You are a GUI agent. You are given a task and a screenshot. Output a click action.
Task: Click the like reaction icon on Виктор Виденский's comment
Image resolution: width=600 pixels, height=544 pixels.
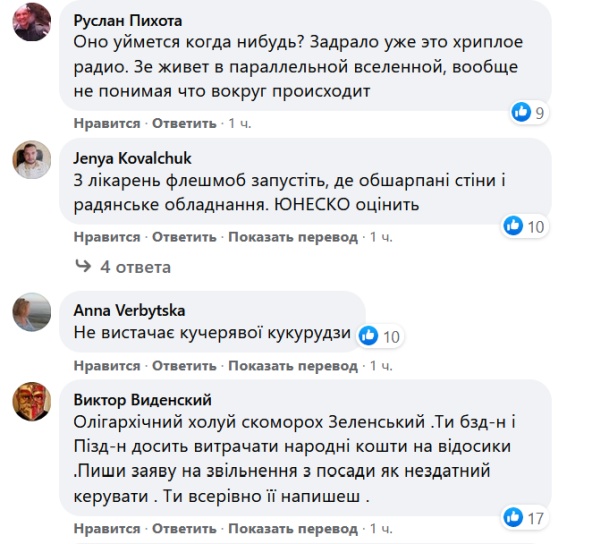point(513,516)
